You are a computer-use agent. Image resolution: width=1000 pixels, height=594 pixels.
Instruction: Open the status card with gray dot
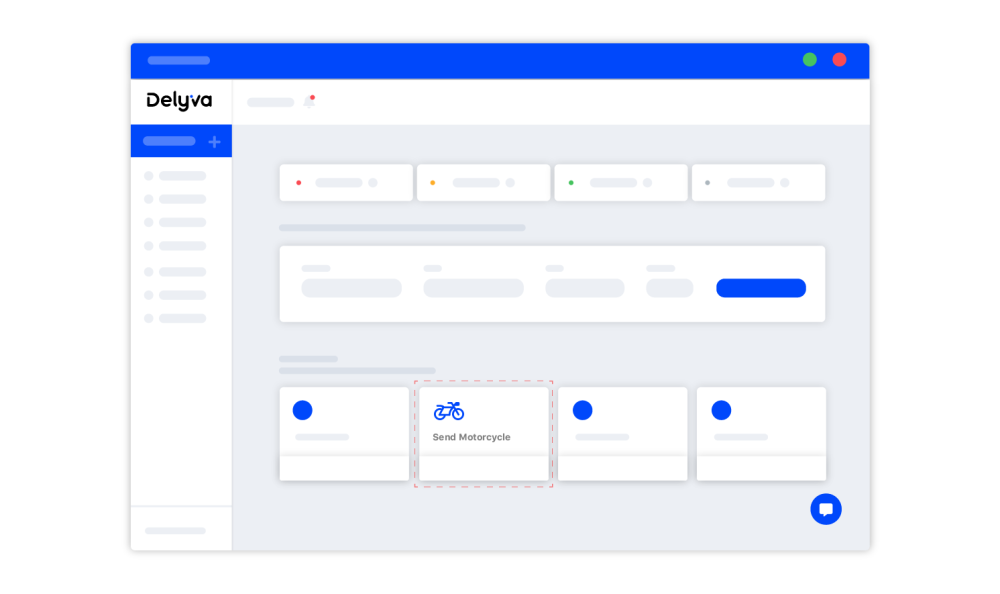click(x=758, y=183)
